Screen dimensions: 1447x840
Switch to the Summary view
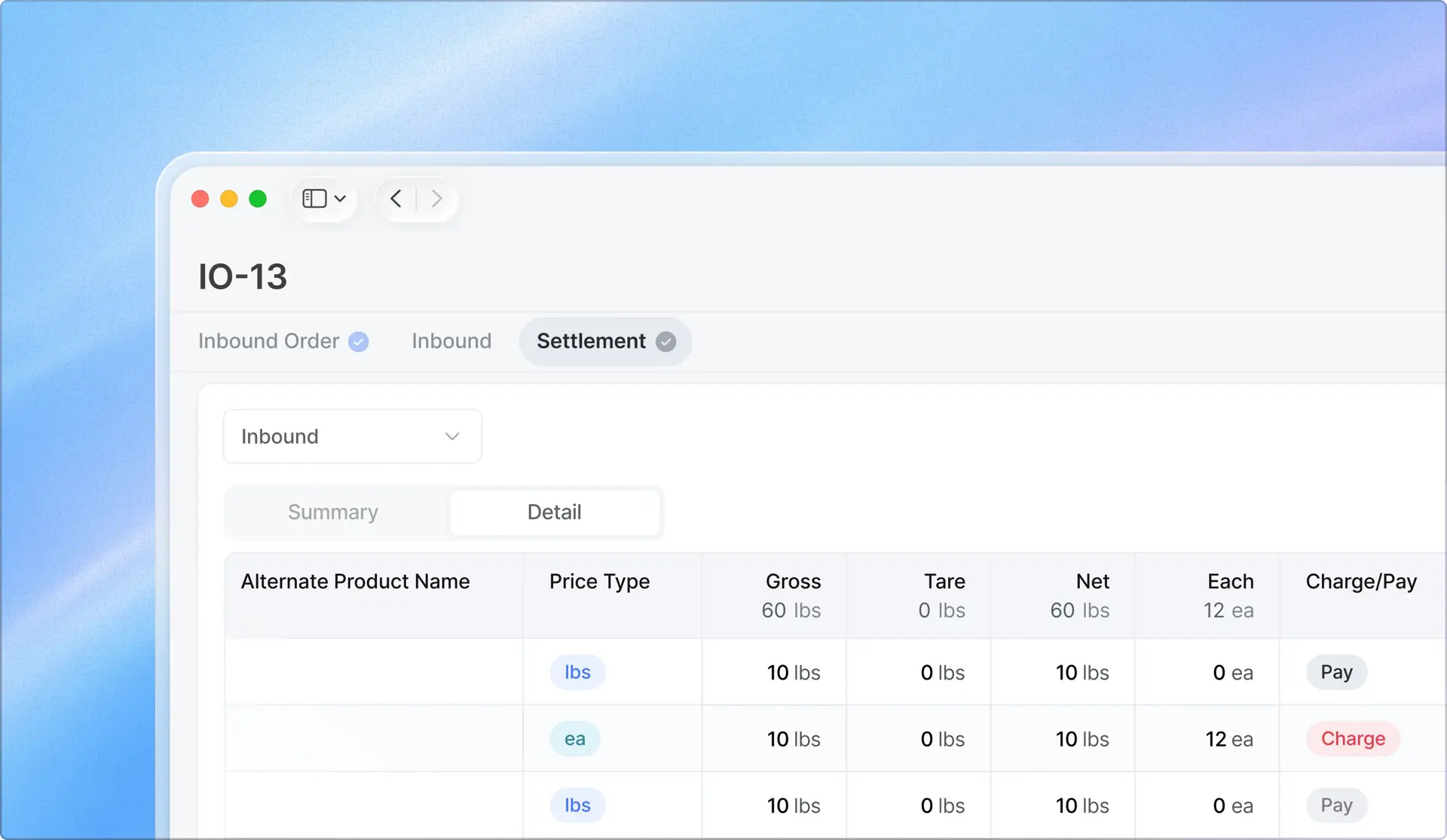333,512
